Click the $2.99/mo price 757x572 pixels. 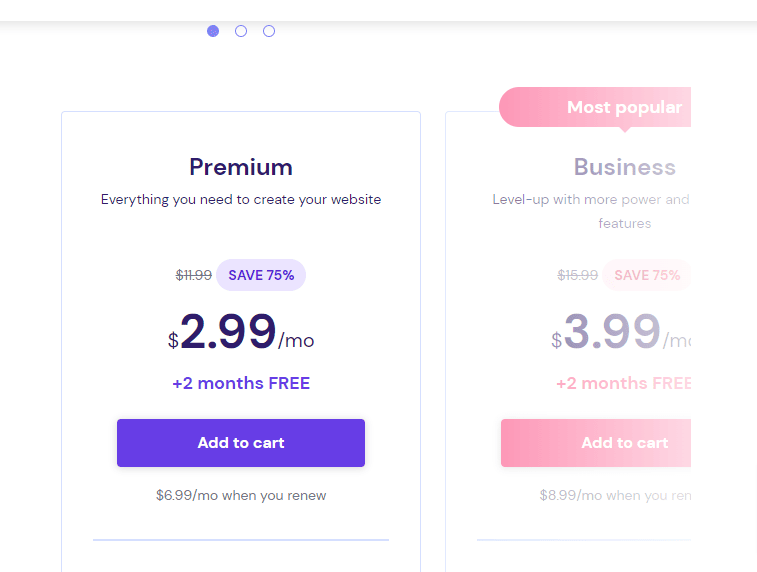click(241, 332)
